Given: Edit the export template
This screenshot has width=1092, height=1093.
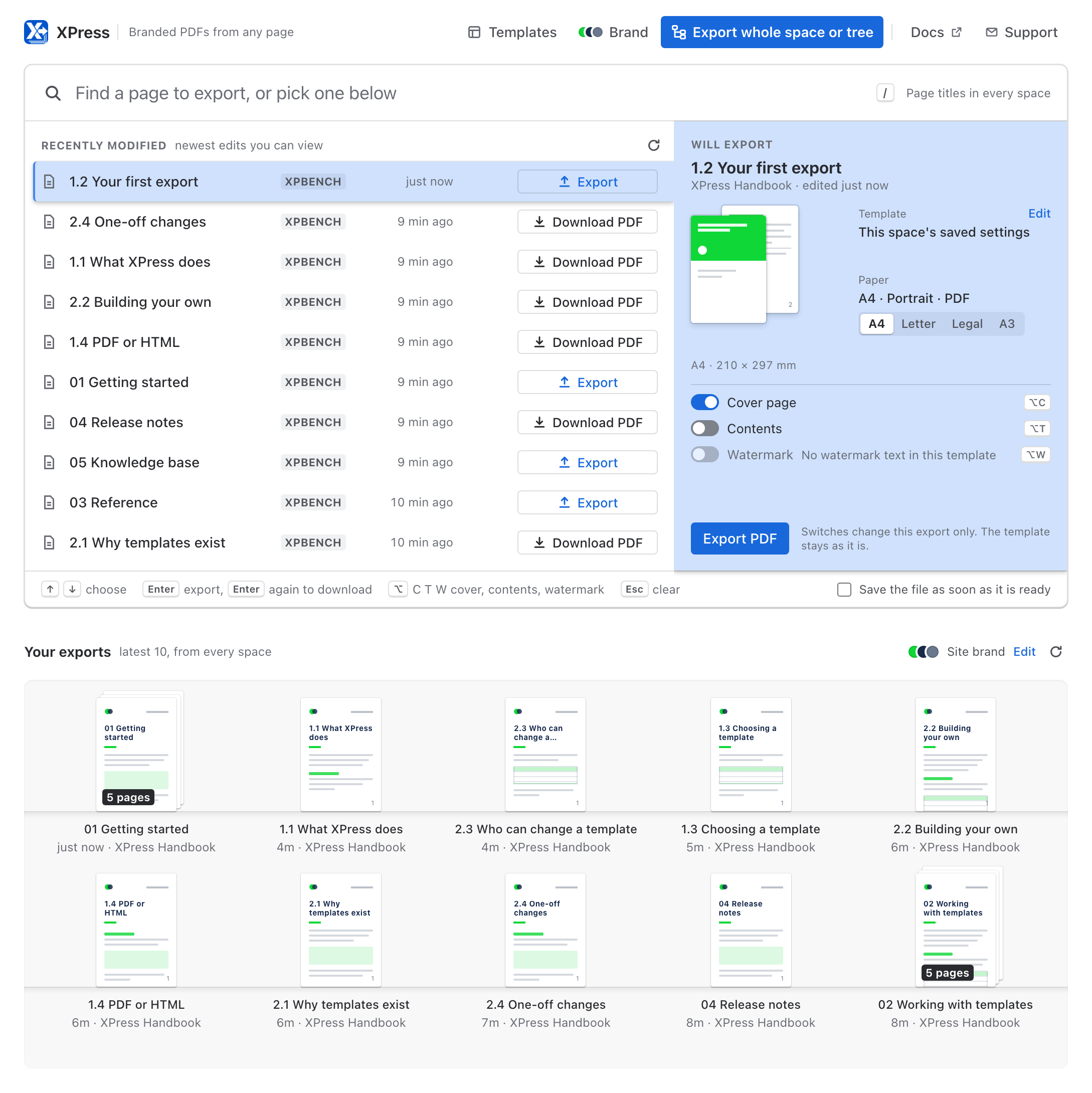Looking at the screenshot, I should click(1039, 214).
